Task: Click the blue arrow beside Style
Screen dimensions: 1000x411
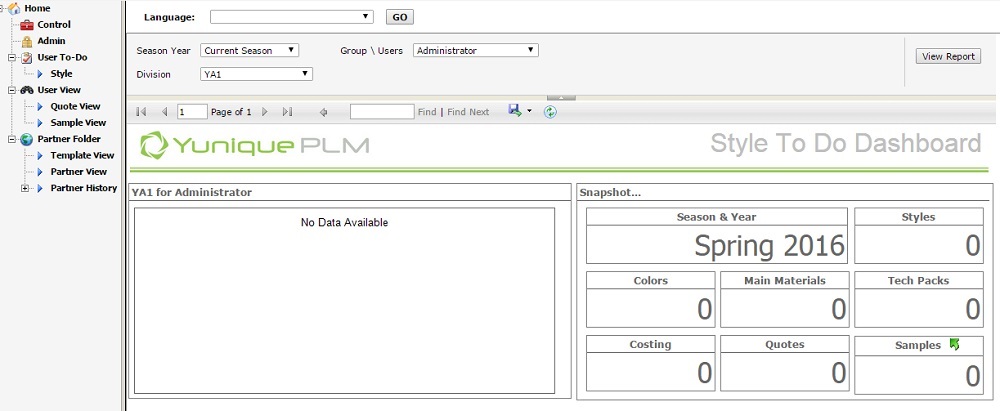Action: 40,74
